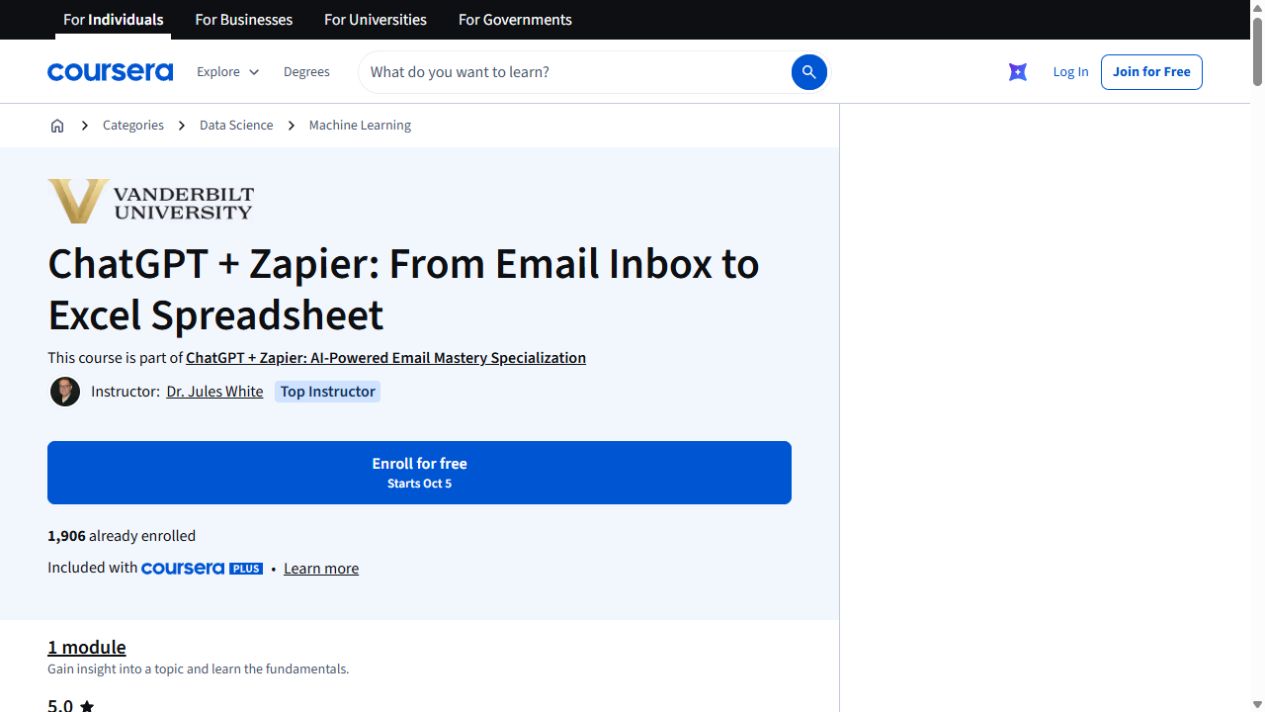Click the Vanderbilt University logo
The height and width of the screenshot is (712, 1265).
[151, 201]
